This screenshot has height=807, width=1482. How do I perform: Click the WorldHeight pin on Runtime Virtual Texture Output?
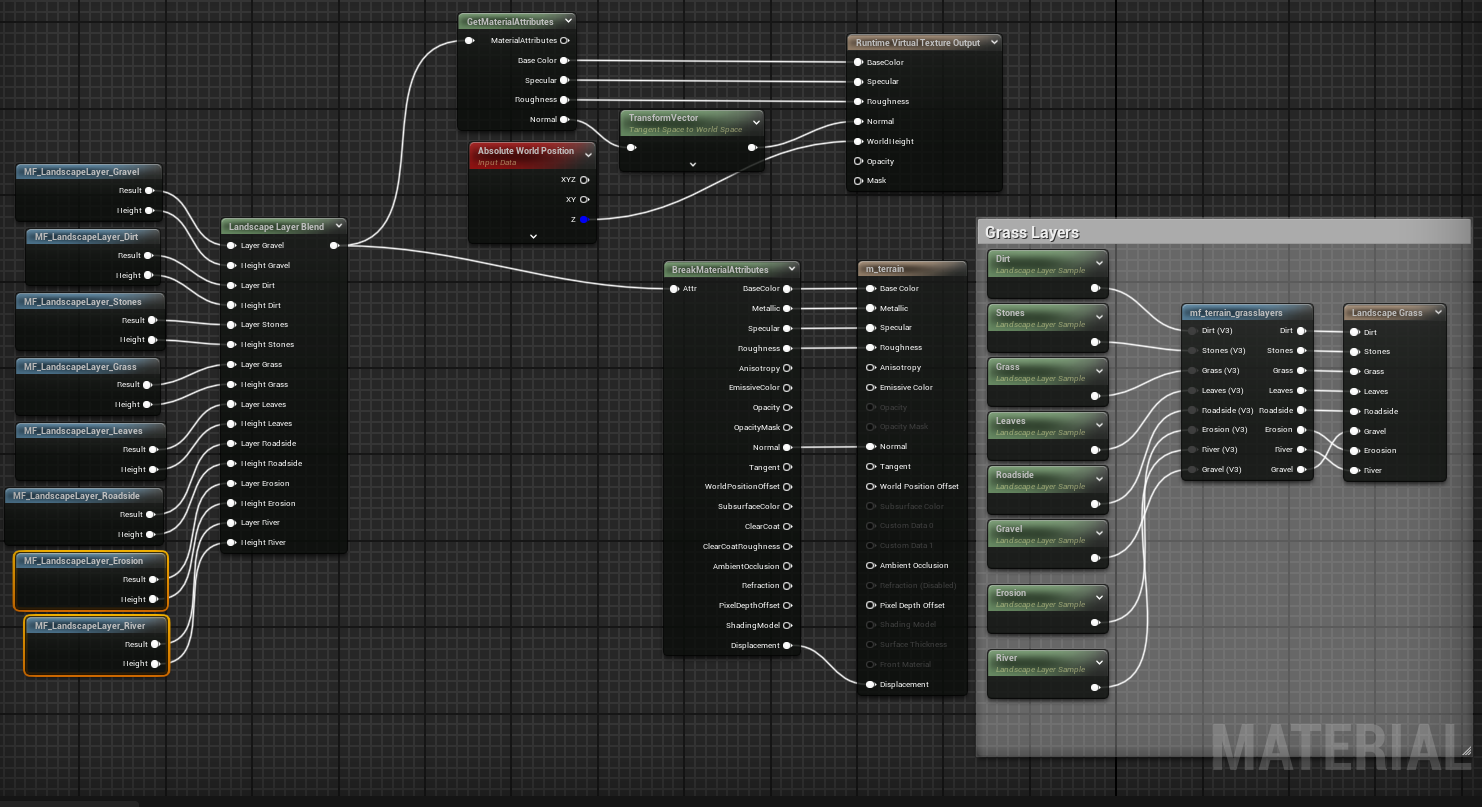coord(858,141)
